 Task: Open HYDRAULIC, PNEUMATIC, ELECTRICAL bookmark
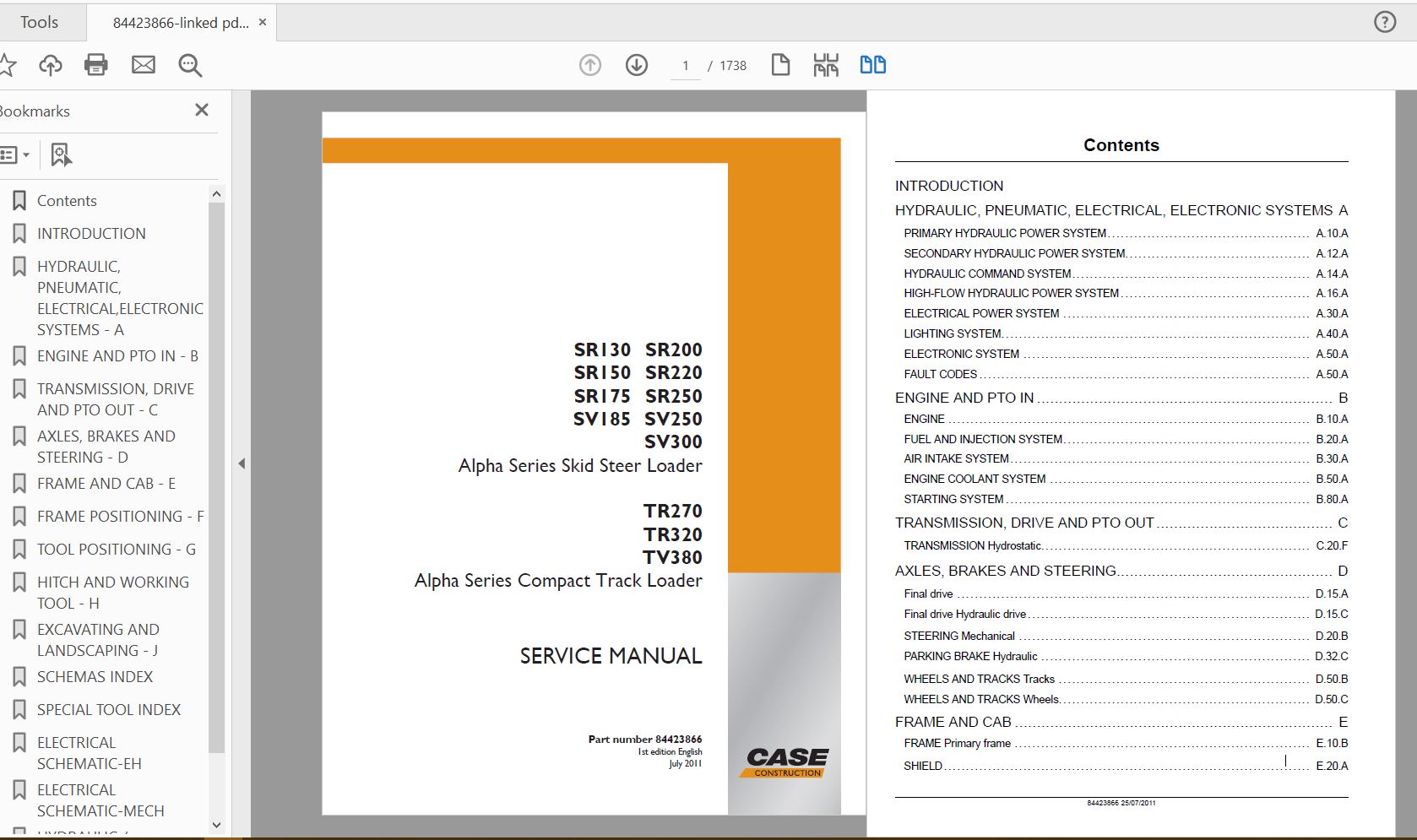[x=120, y=298]
